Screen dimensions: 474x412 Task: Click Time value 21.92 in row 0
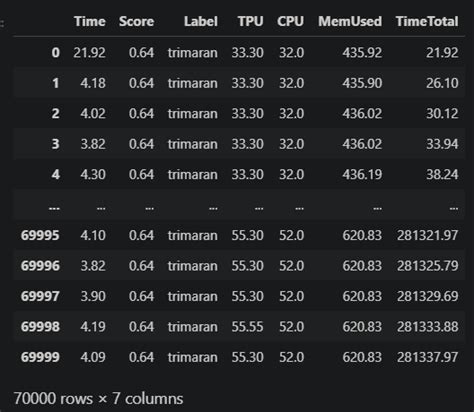(x=90, y=53)
